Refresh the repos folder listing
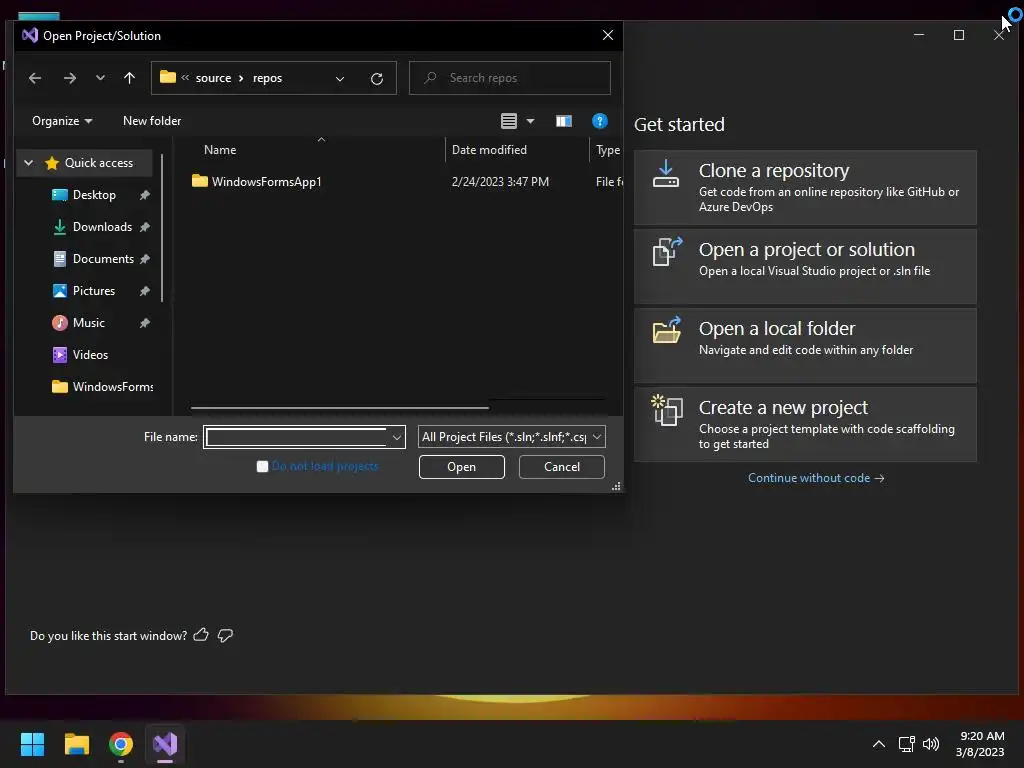Viewport: 1024px width, 768px height. [x=377, y=78]
